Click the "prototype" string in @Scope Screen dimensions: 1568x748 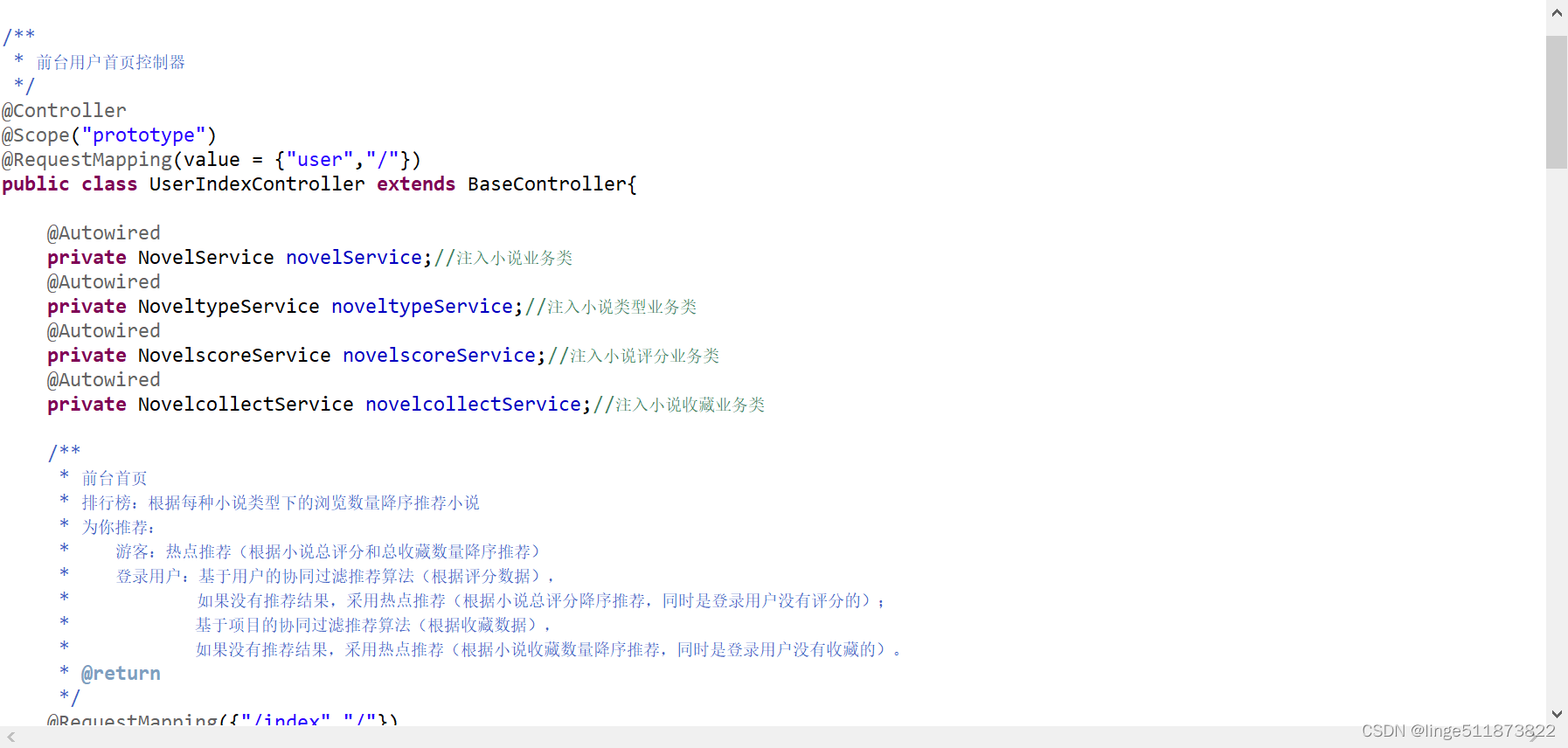coord(143,135)
